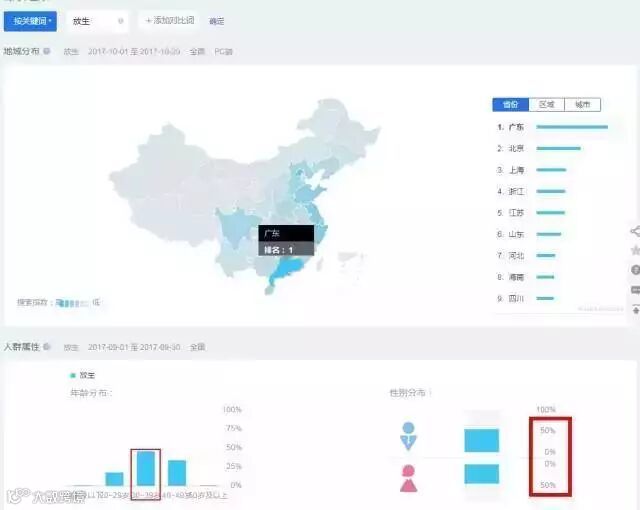Click the 性别分布 label
640x510 pixels.
pyautogui.click(x=410, y=393)
